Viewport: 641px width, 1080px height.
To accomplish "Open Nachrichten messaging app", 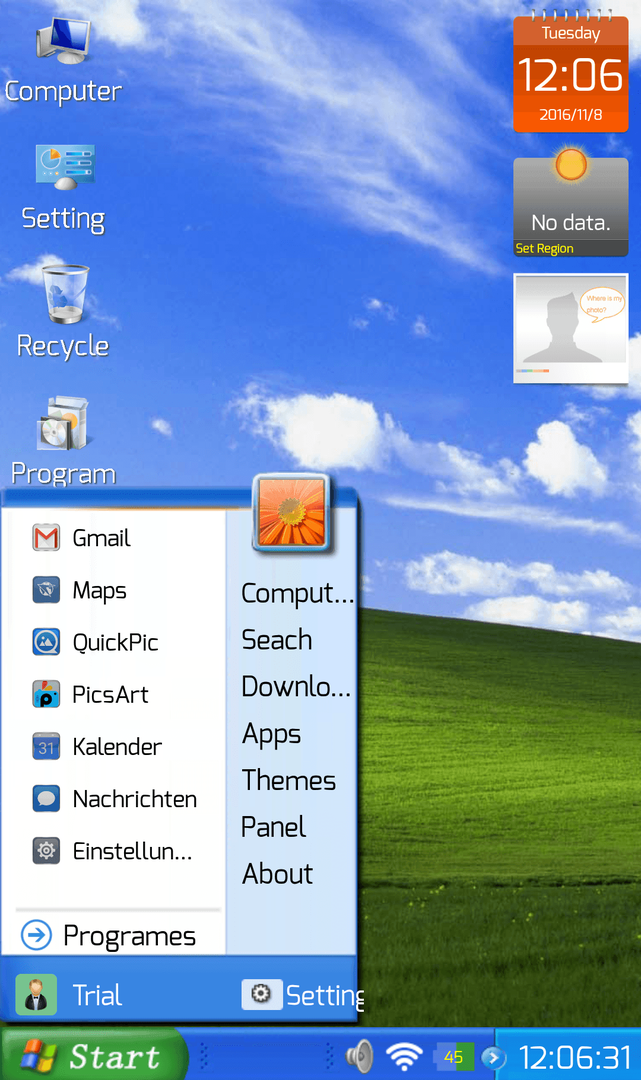I will [x=114, y=799].
